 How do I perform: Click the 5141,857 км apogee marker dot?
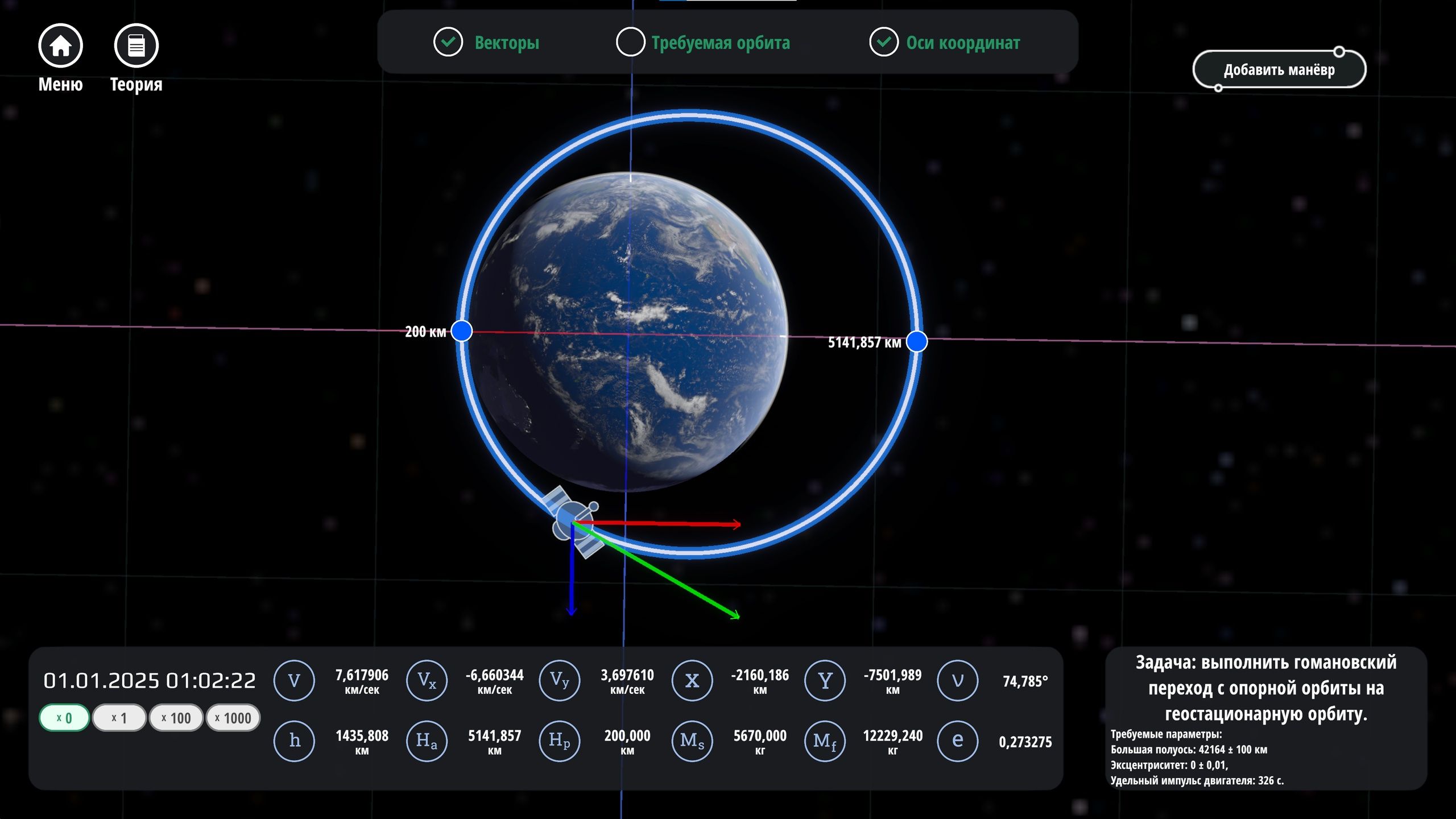coord(916,341)
